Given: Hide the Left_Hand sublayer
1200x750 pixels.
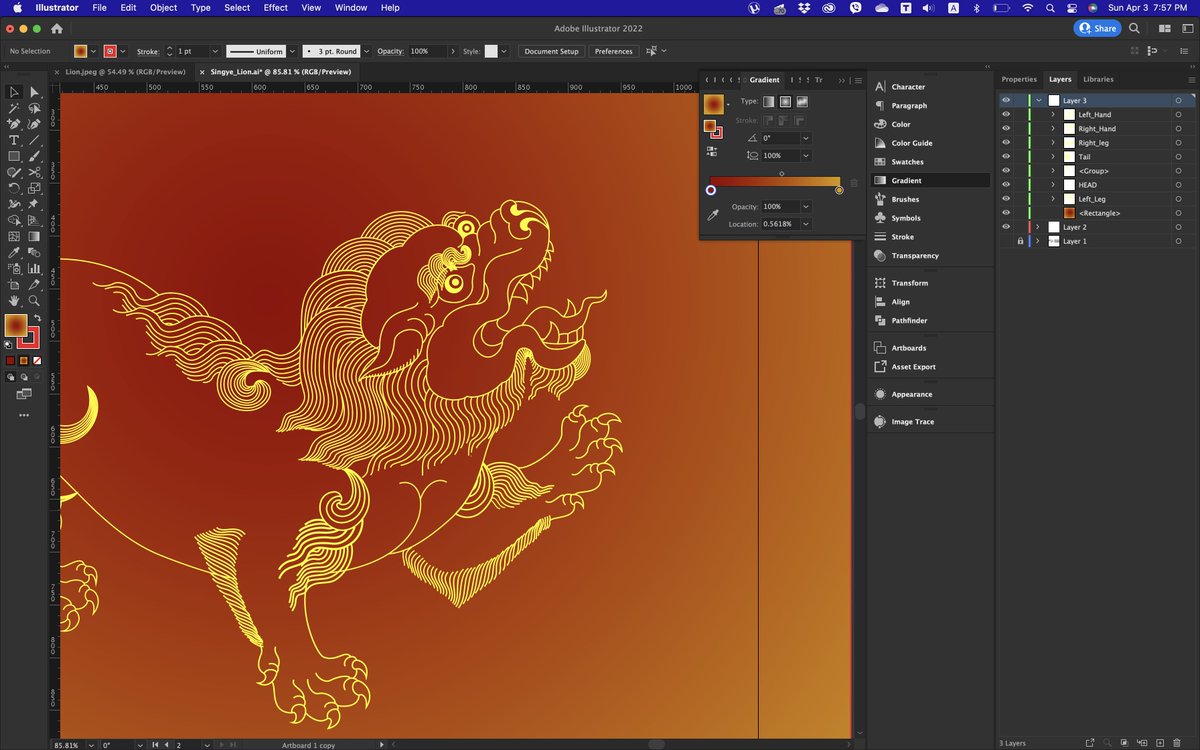Looking at the screenshot, I should coord(1006,115).
